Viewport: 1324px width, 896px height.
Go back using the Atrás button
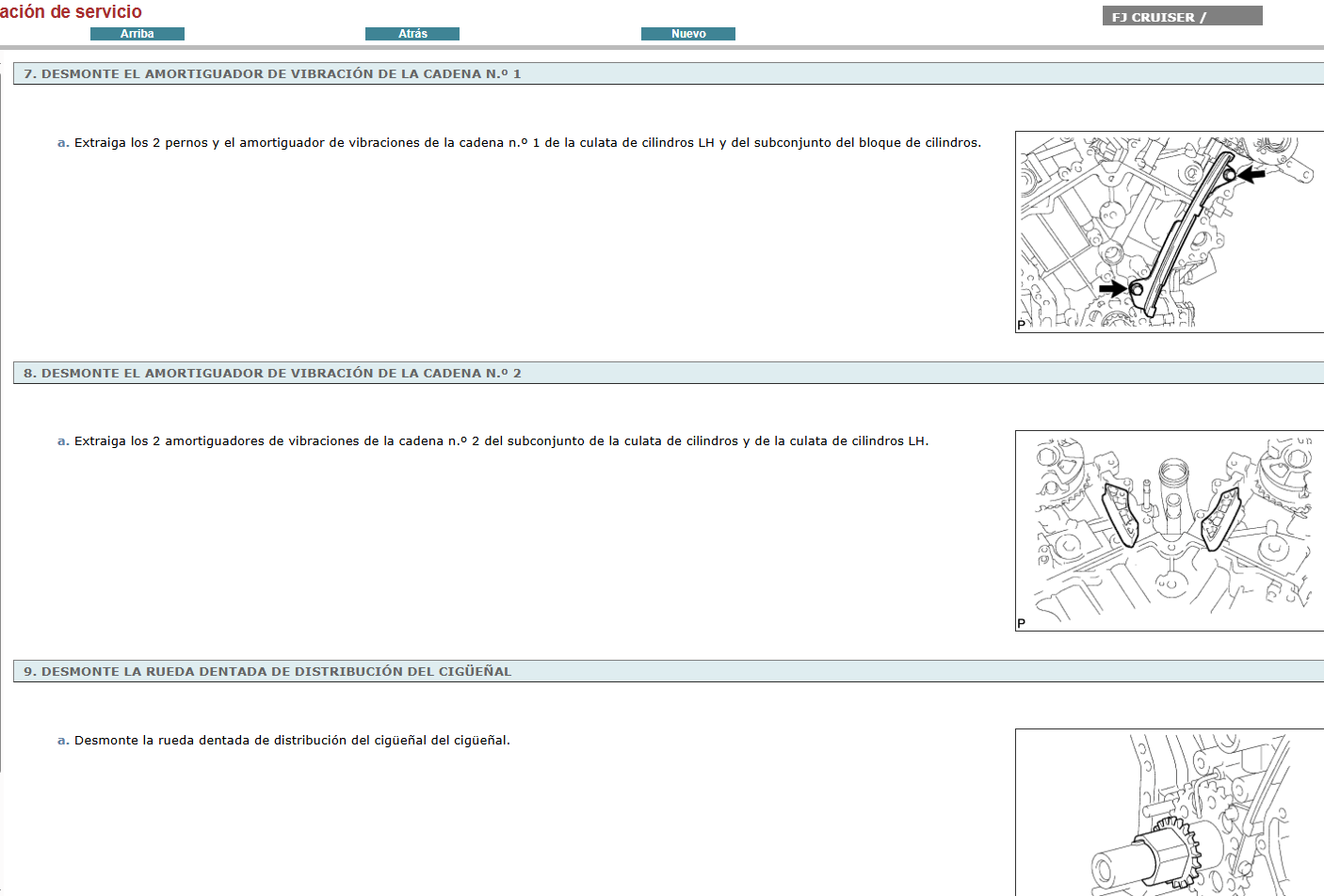(412, 34)
